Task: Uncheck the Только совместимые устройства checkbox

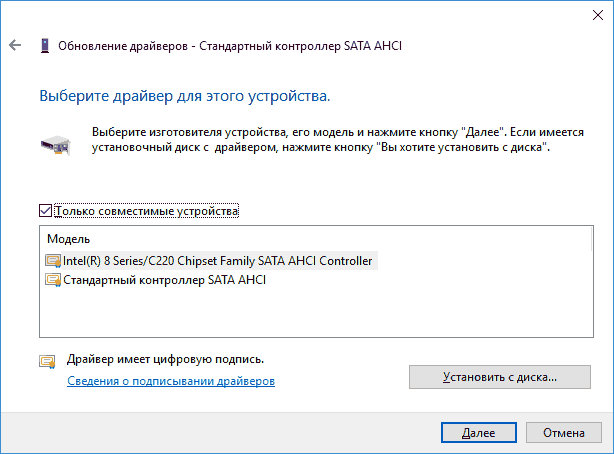Action: coord(45,211)
